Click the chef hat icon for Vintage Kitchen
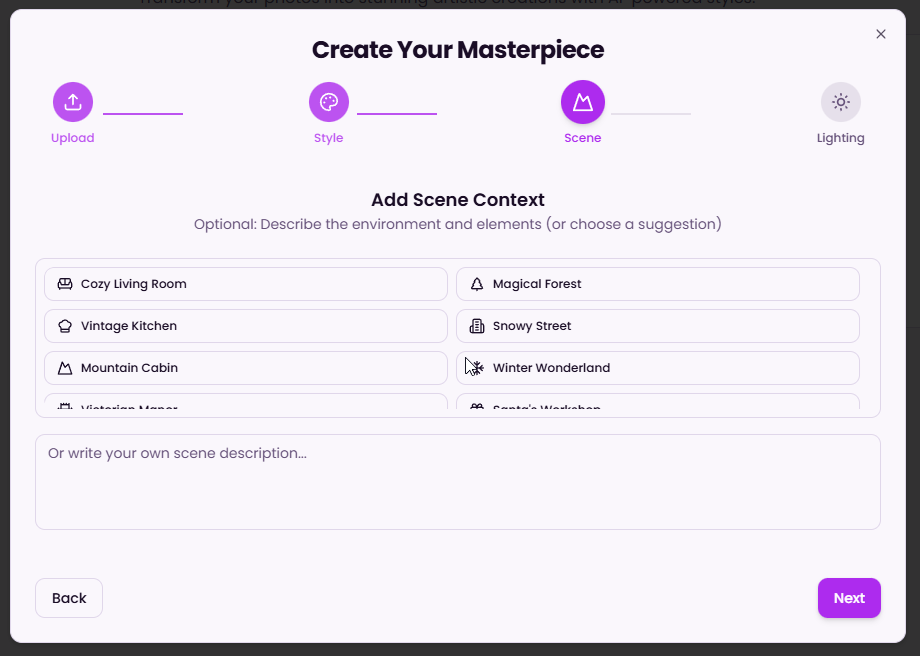 point(65,326)
